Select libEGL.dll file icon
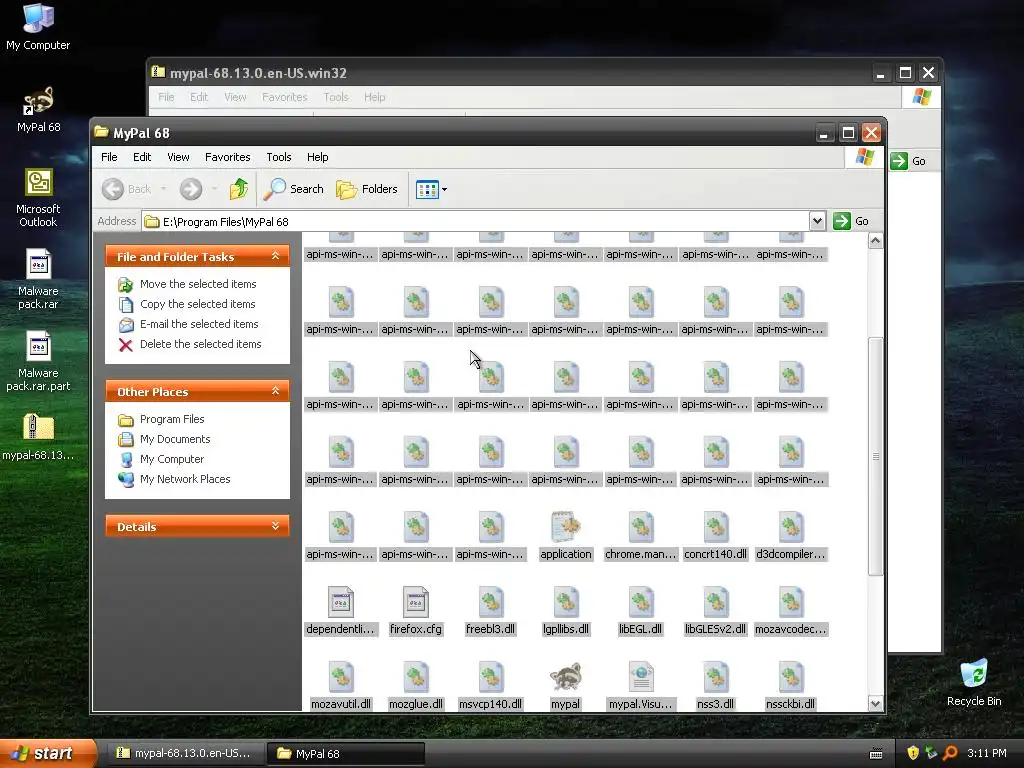The height and width of the screenshot is (768, 1024). tap(641, 602)
